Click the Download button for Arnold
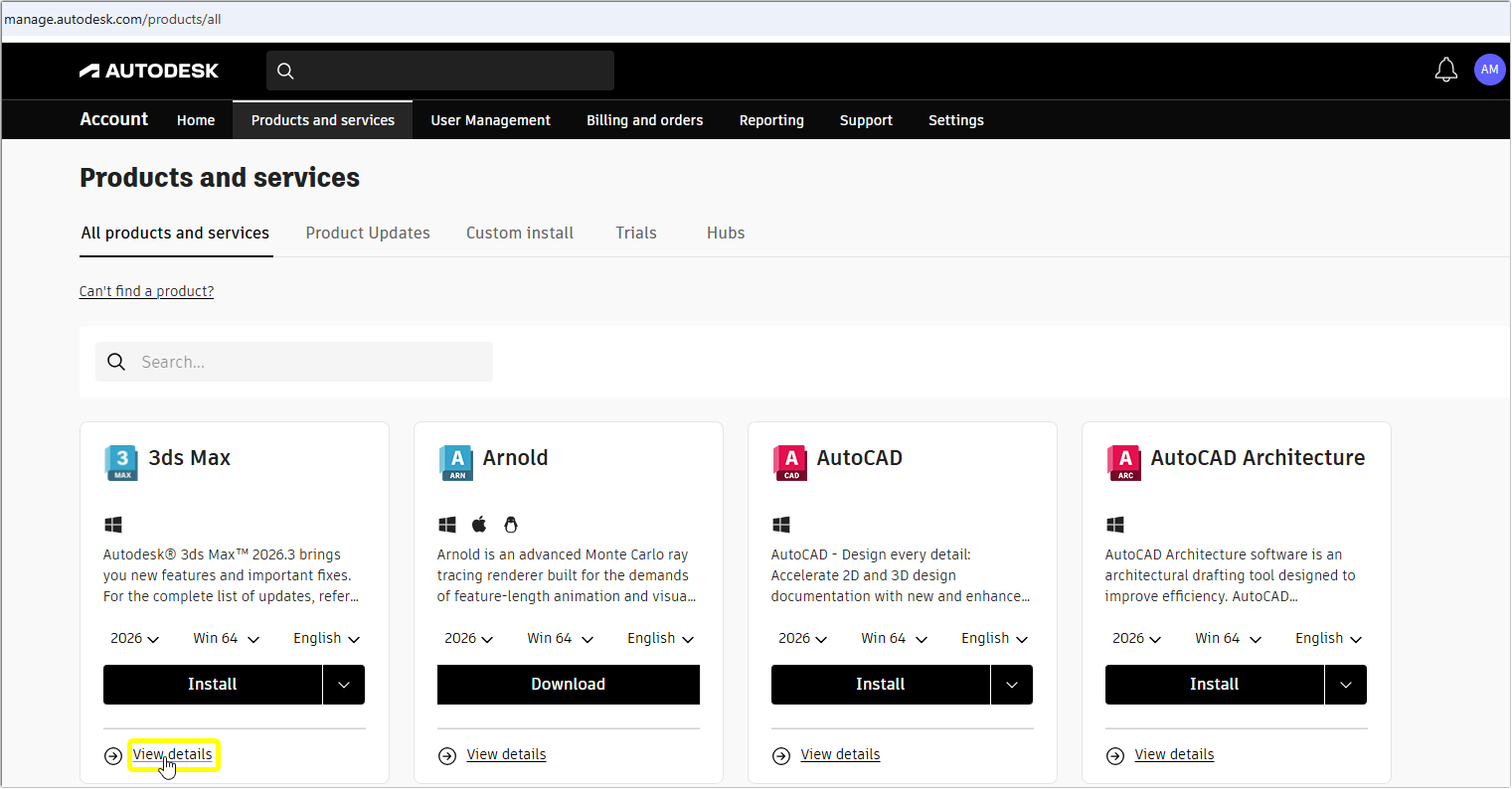The height and width of the screenshot is (789, 1512). 568,684
